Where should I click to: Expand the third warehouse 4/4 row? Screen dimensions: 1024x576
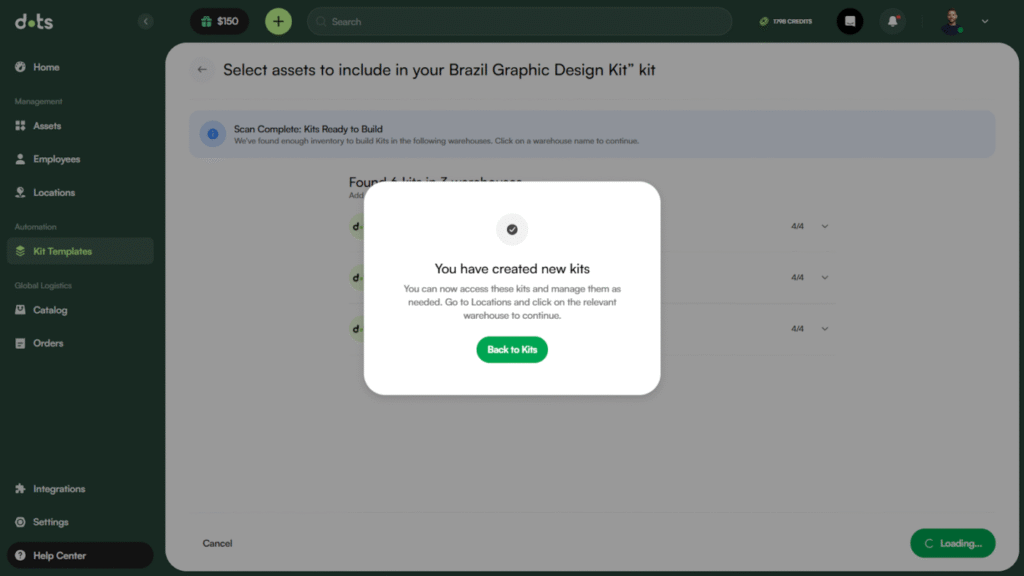pos(825,329)
